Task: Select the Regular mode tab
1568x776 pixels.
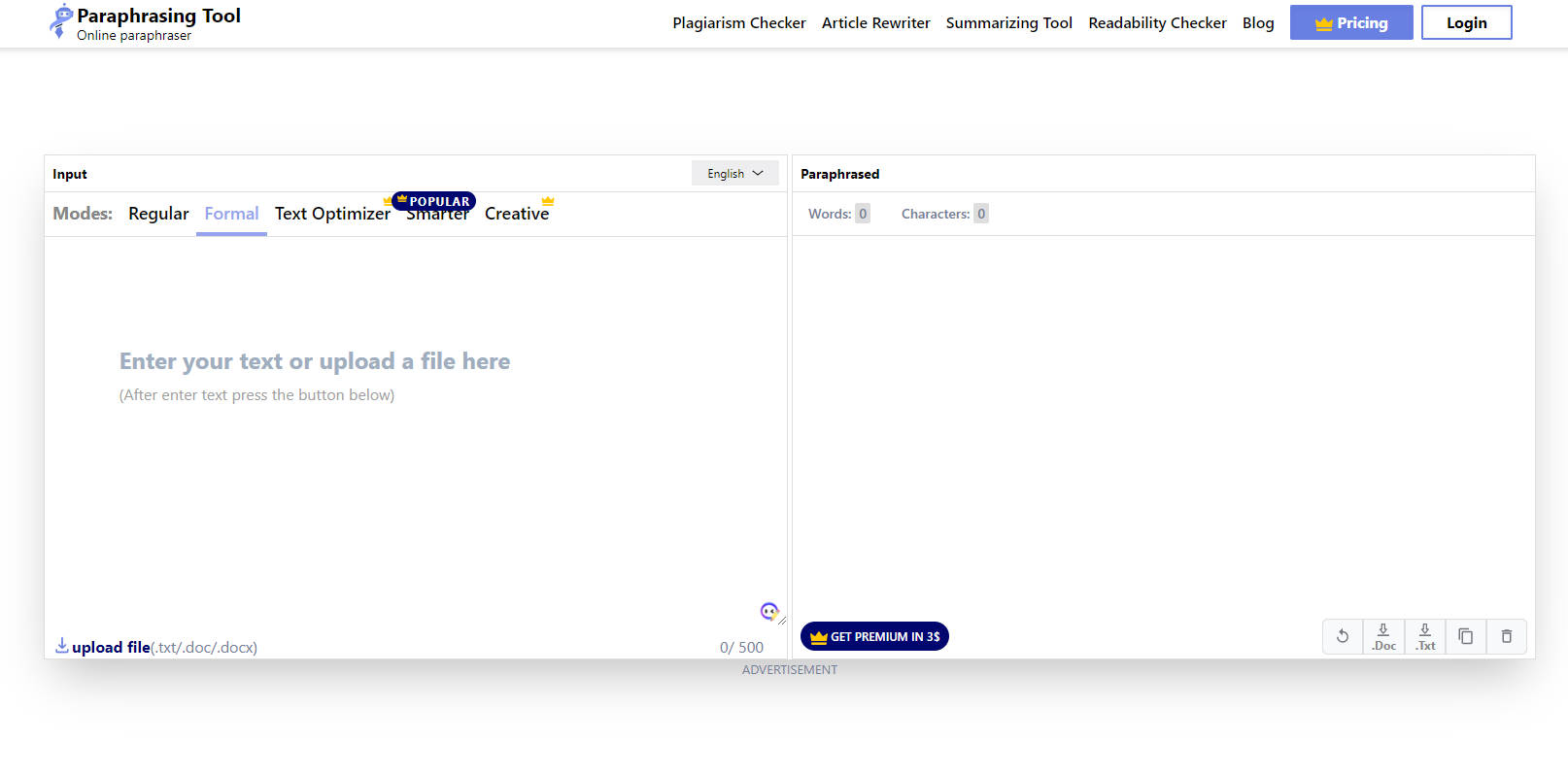Action: [x=158, y=214]
